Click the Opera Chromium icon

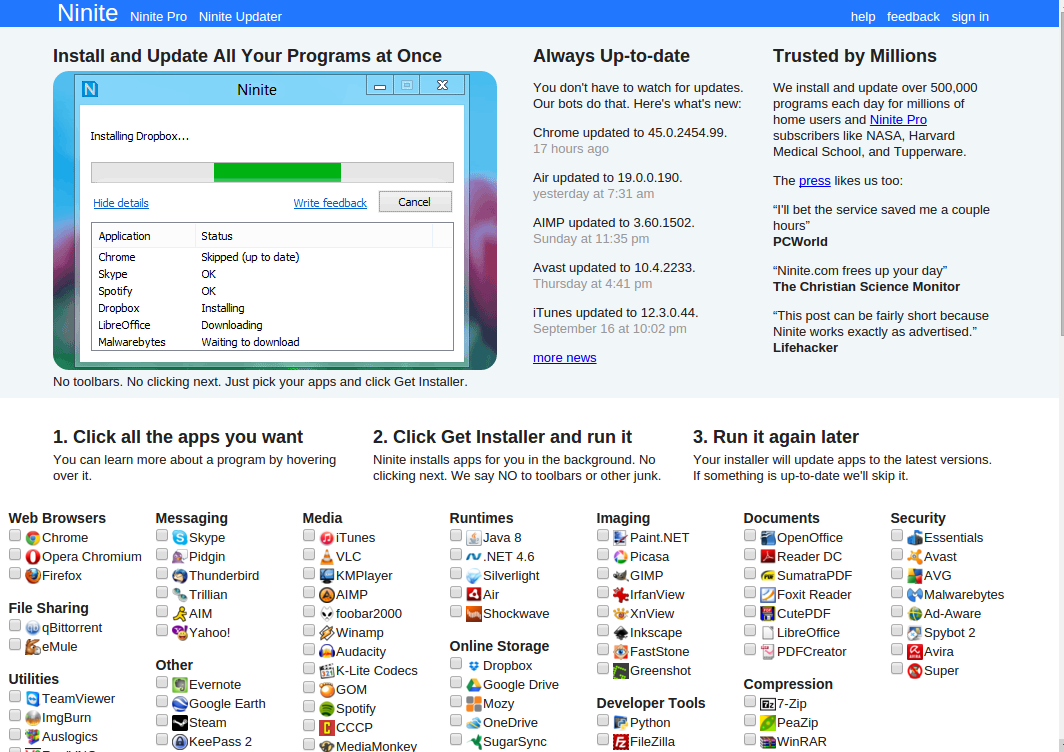(33, 557)
